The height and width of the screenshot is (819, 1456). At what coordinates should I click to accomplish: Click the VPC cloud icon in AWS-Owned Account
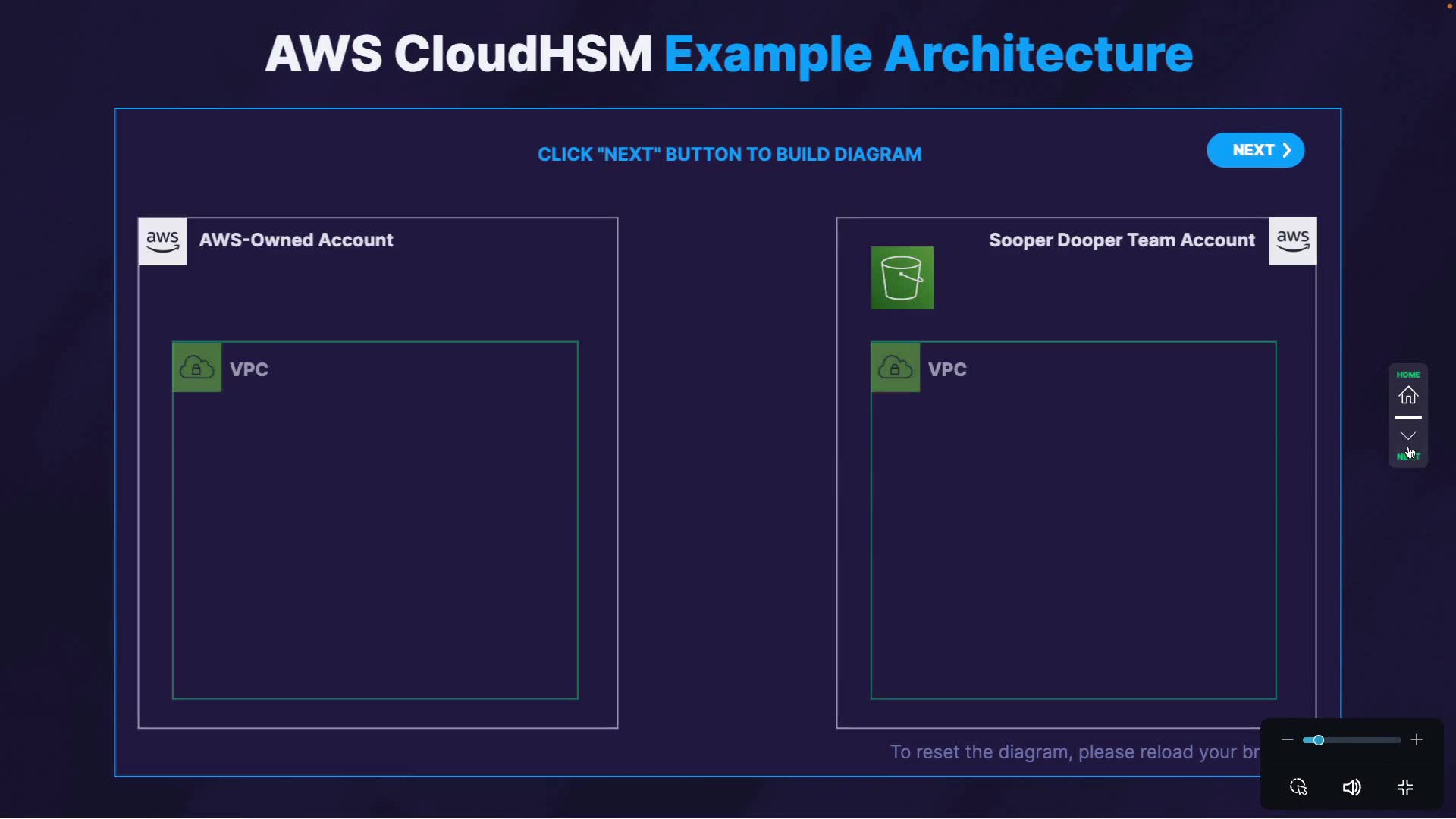coord(197,368)
